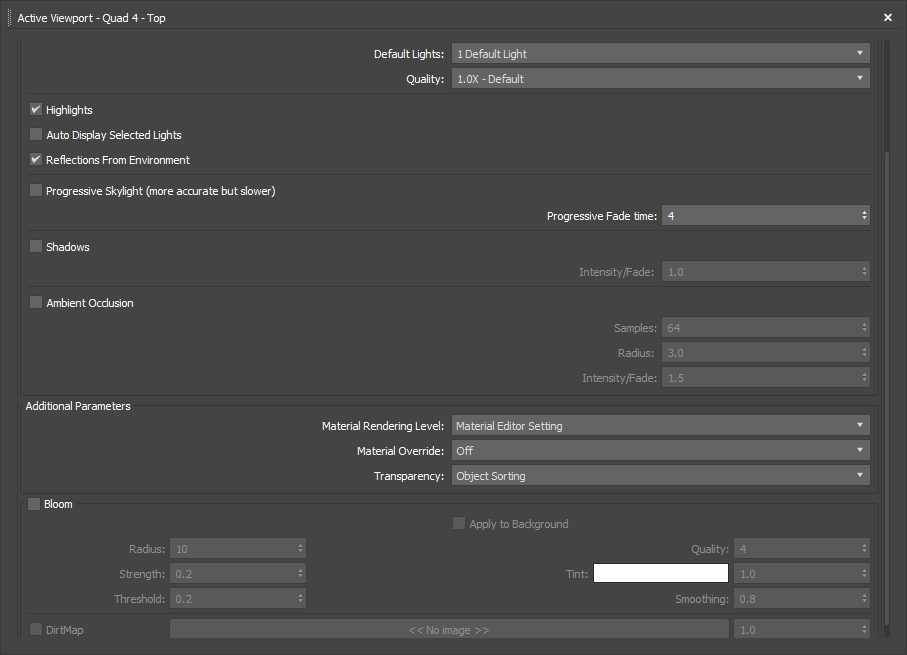Enable the DirtMap checkbox
The image size is (907, 655).
(36, 629)
